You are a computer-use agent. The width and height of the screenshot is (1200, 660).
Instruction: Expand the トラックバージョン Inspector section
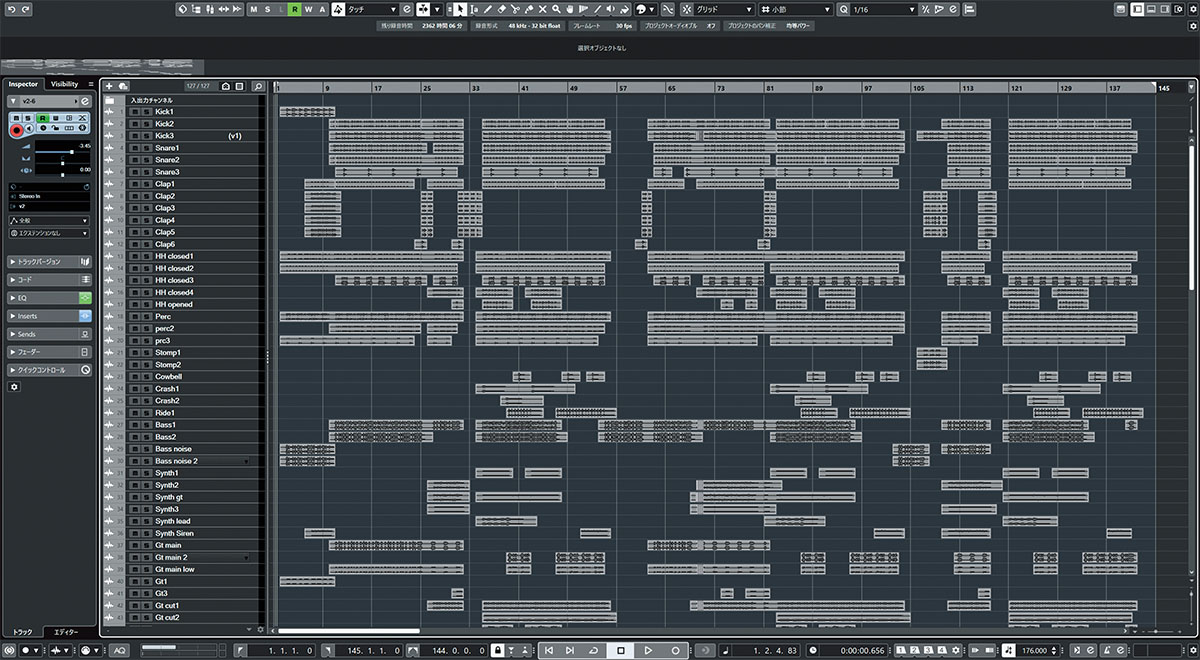49,262
